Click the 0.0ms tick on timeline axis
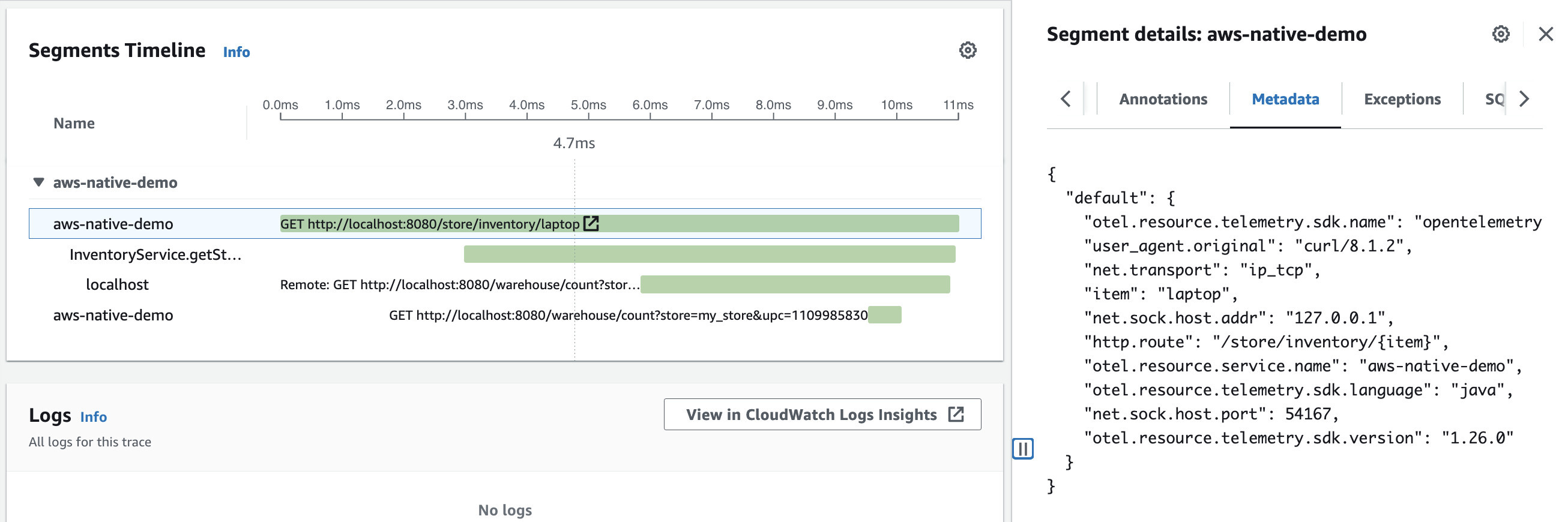Image resolution: width=1568 pixels, height=522 pixels. 280,105
